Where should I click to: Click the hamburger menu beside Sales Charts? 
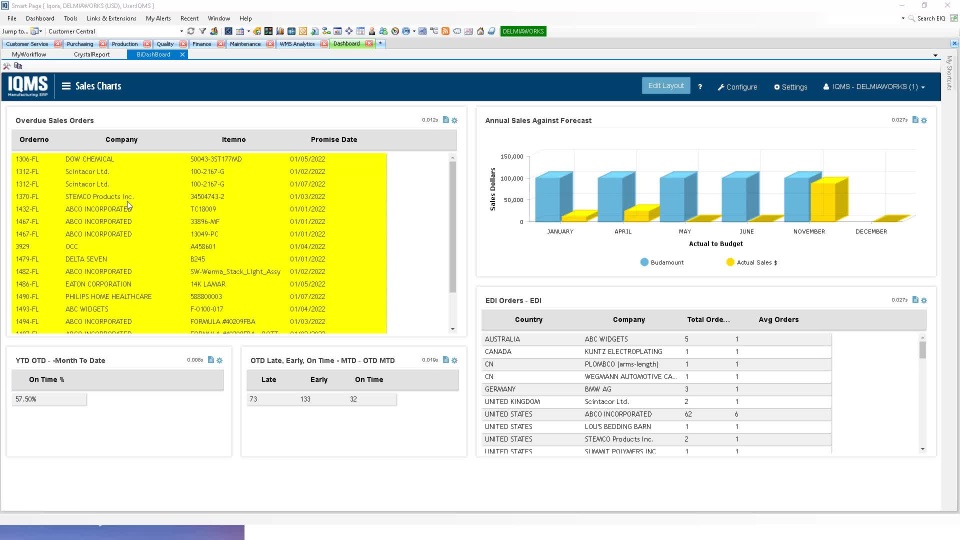pos(66,86)
